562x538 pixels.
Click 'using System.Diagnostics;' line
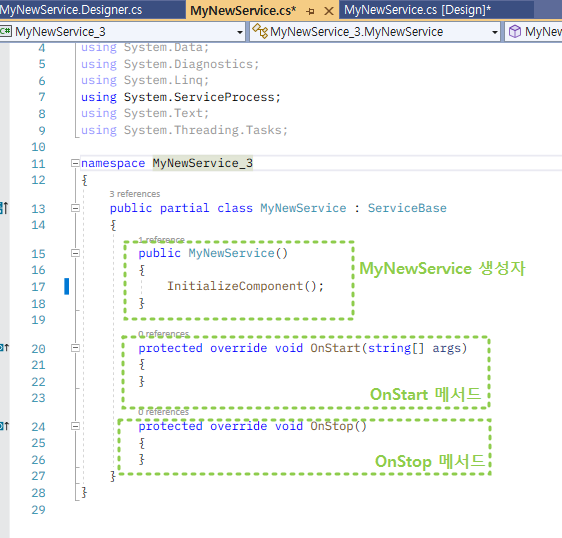pyautogui.click(x=170, y=64)
